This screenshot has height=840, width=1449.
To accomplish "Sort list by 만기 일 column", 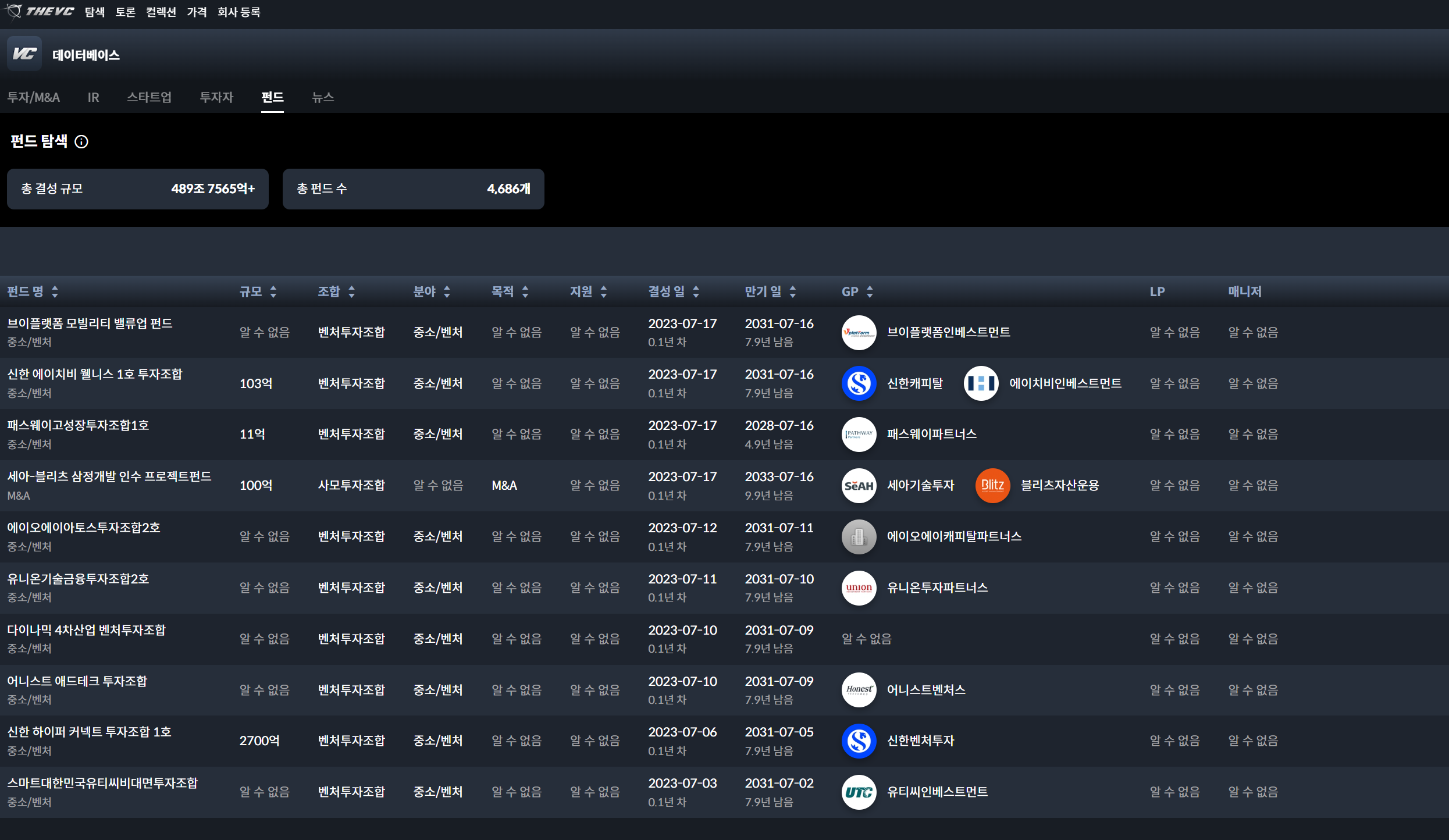I will pos(770,291).
